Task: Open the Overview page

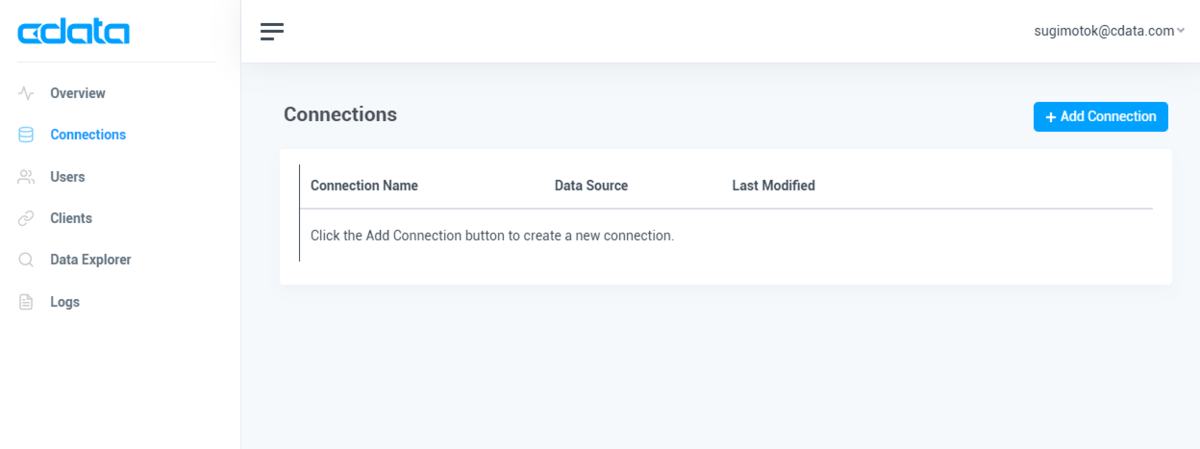Action: tap(78, 93)
